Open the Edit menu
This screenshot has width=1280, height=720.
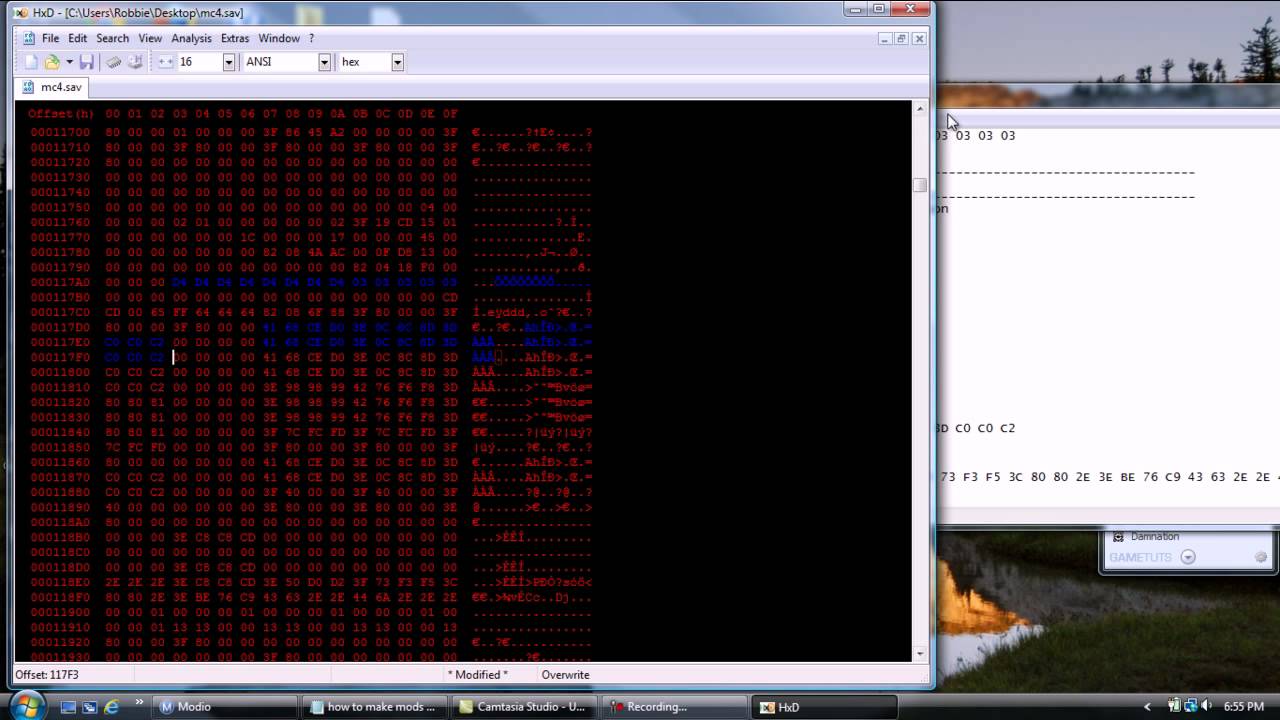[77, 38]
